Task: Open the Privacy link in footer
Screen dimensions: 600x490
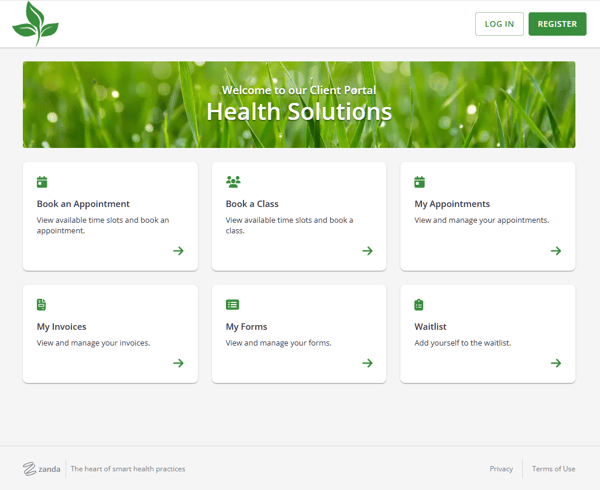Action: (x=501, y=468)
